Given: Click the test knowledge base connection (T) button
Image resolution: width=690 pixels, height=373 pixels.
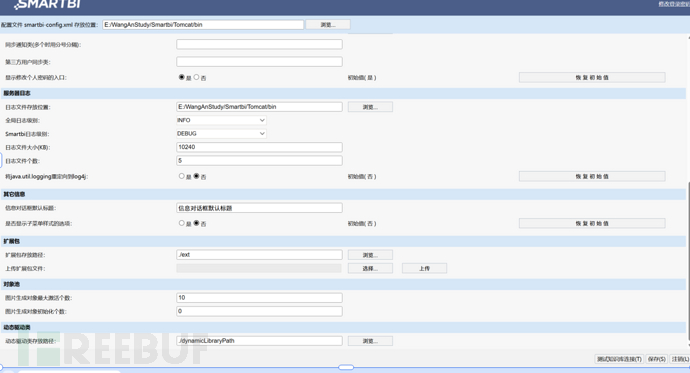Looking at the screenshot, I should click(x=619, y=359).
